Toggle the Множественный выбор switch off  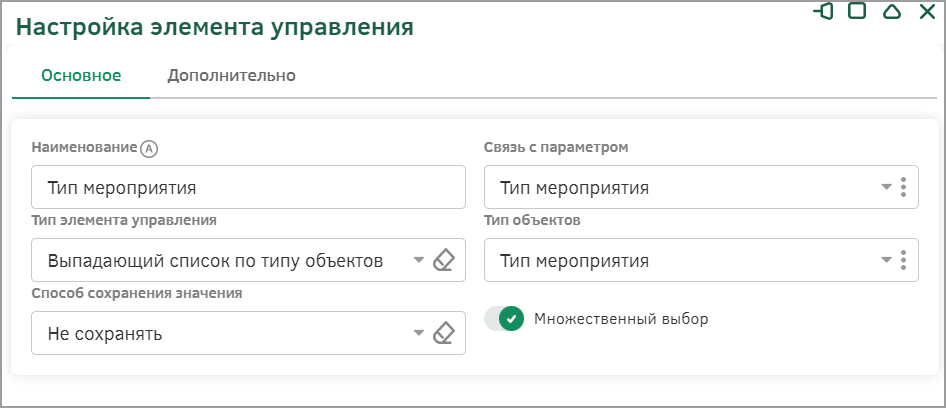click(x=504, y=319)
